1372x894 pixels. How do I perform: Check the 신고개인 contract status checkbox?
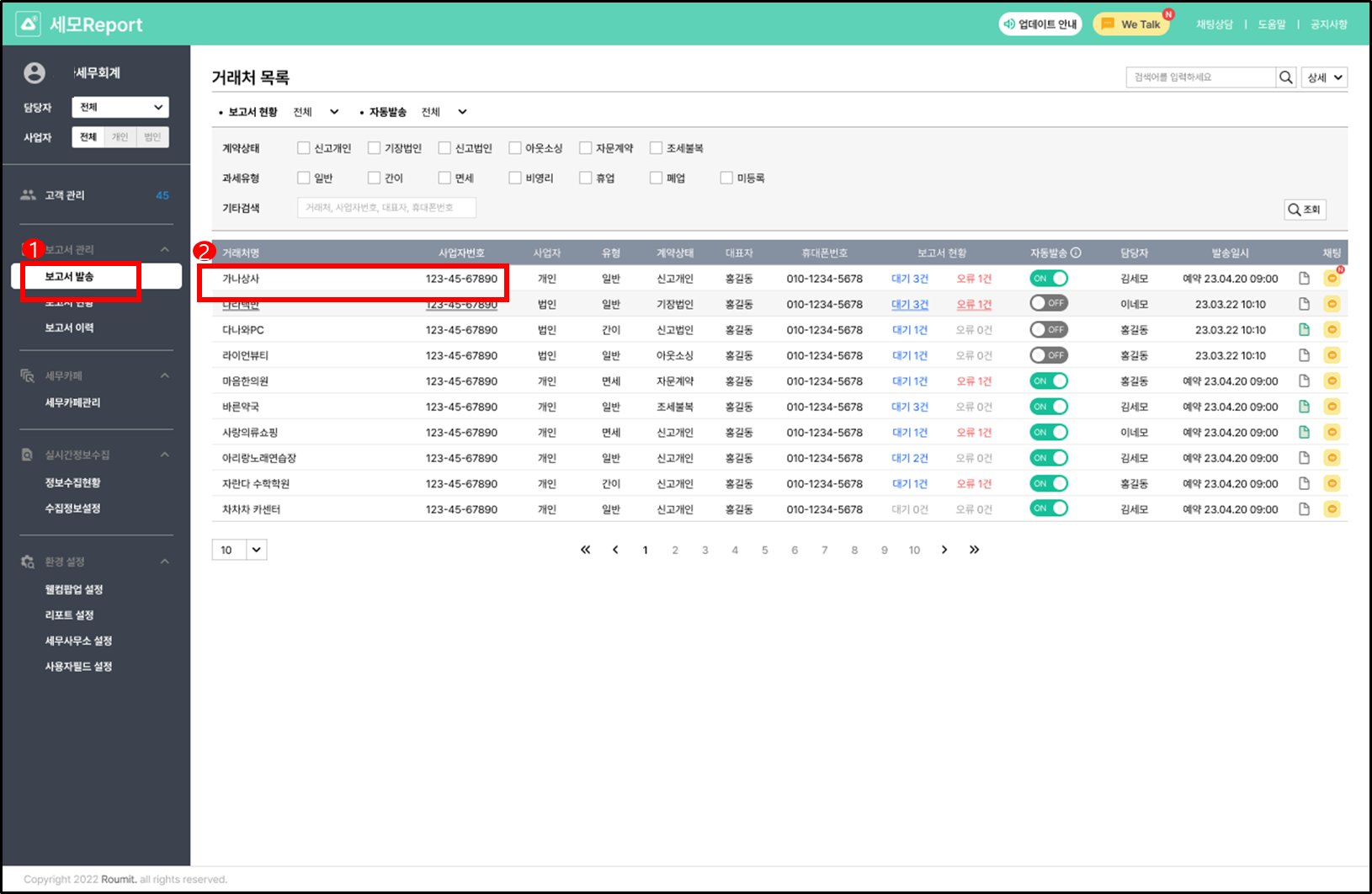click(304, 148)
